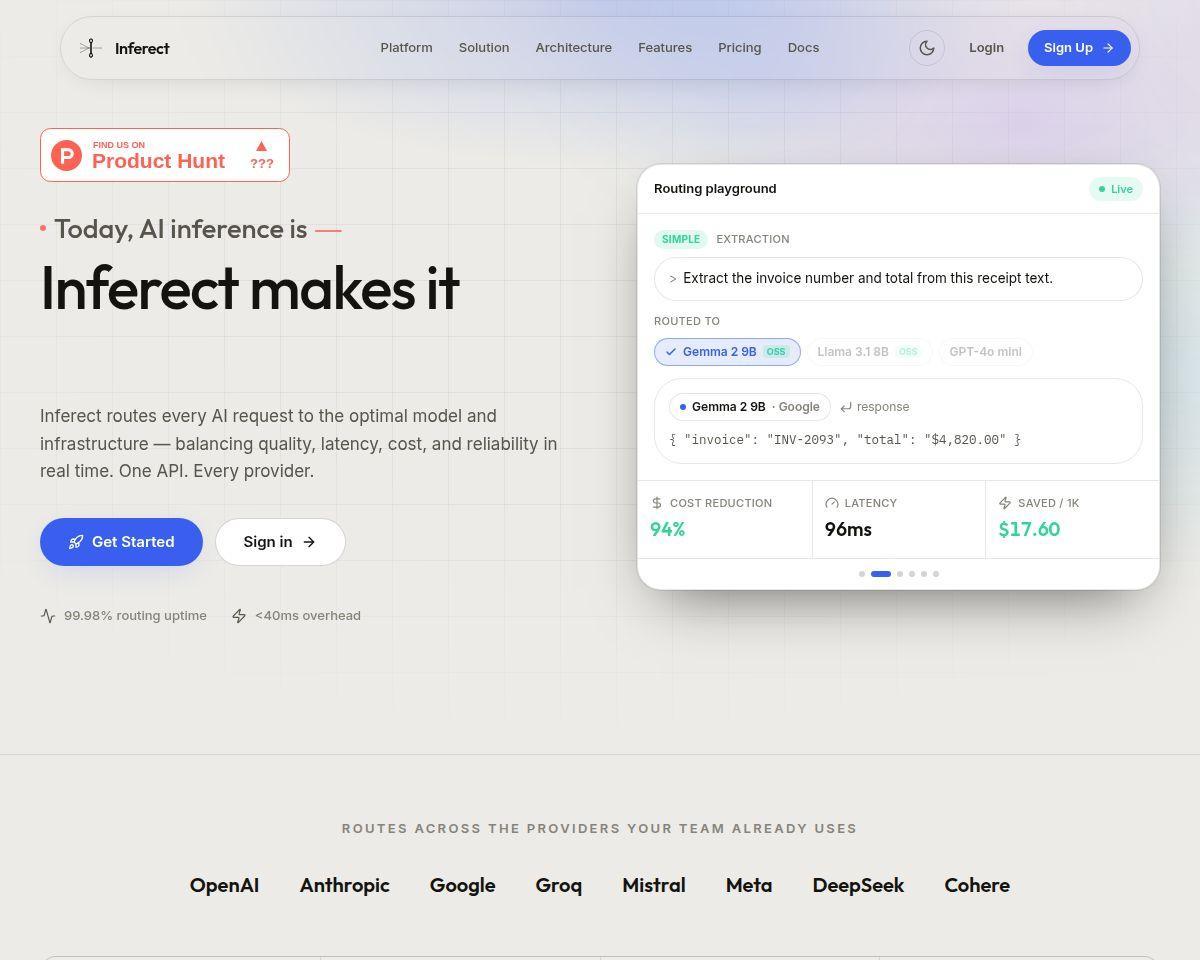Open the Product Hunt badge
Image resolution: width=1200 pixels, height=960 pixels.
(165, 155)
